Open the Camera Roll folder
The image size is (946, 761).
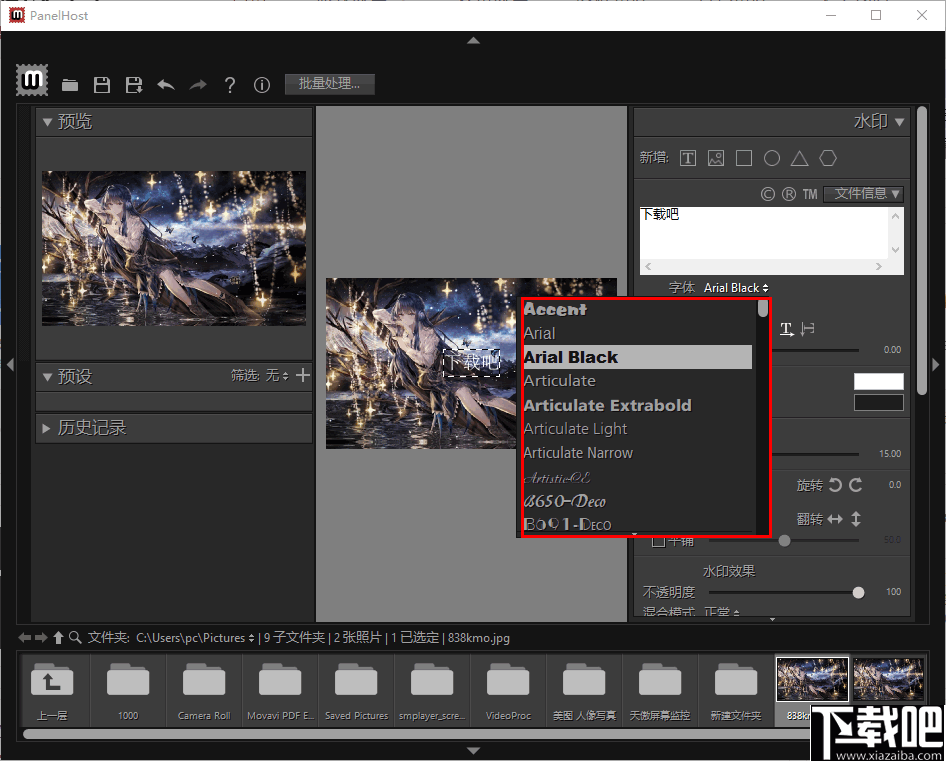(x=204, y=691)
